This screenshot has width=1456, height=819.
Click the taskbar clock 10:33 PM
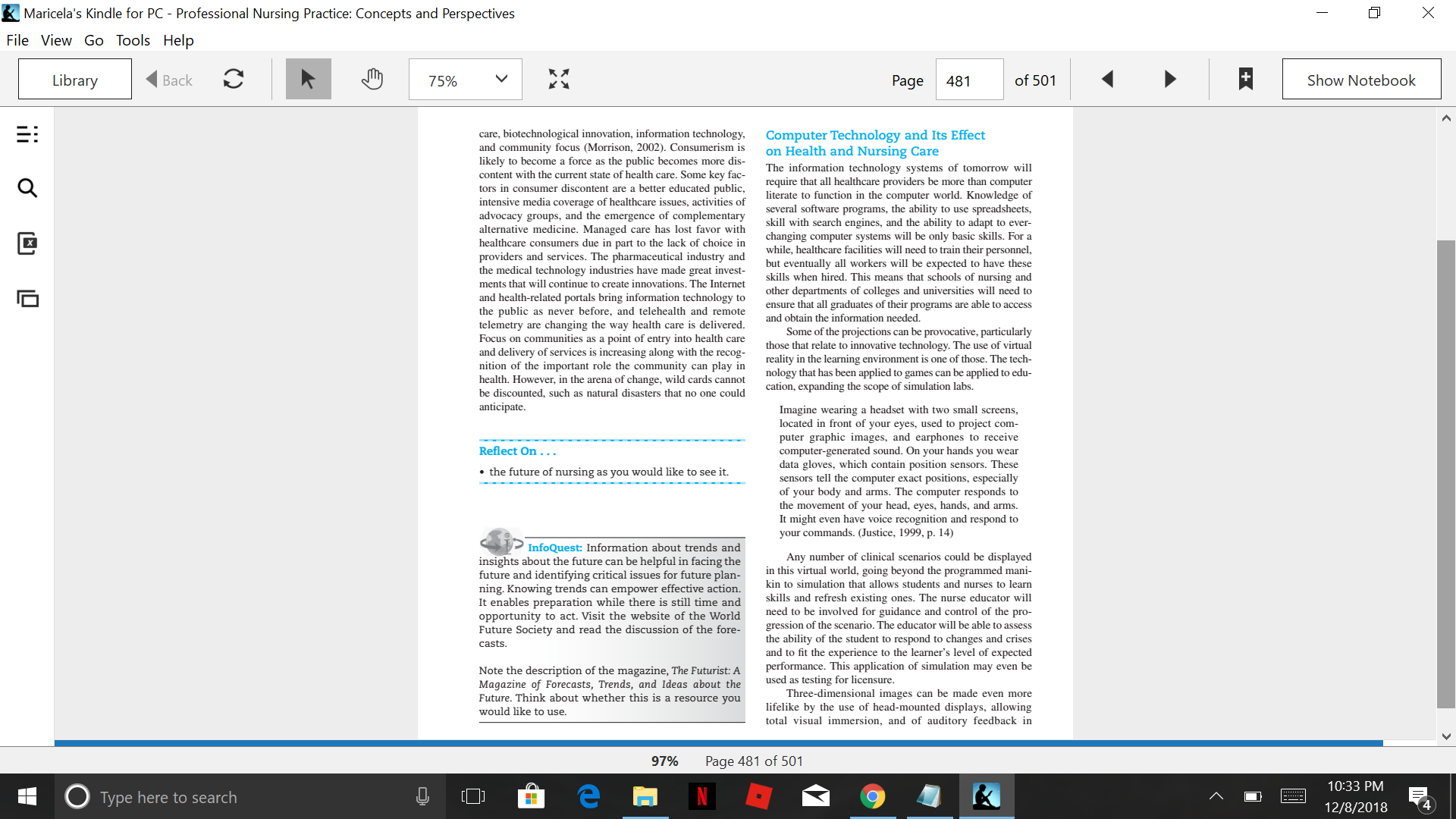coord(1355,786)
